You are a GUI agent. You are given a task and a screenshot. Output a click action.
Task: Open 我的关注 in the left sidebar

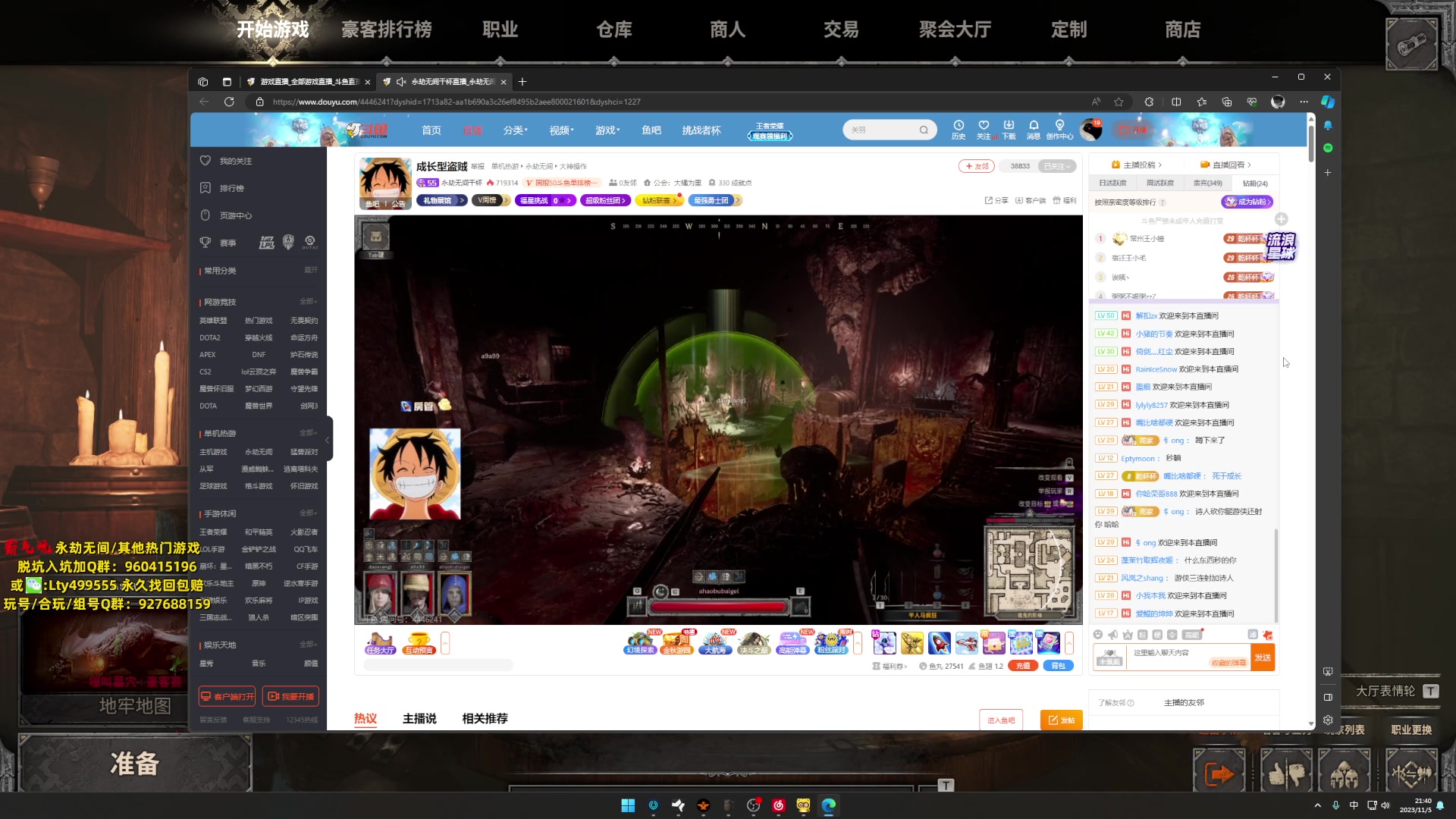[x=227, y=161]
